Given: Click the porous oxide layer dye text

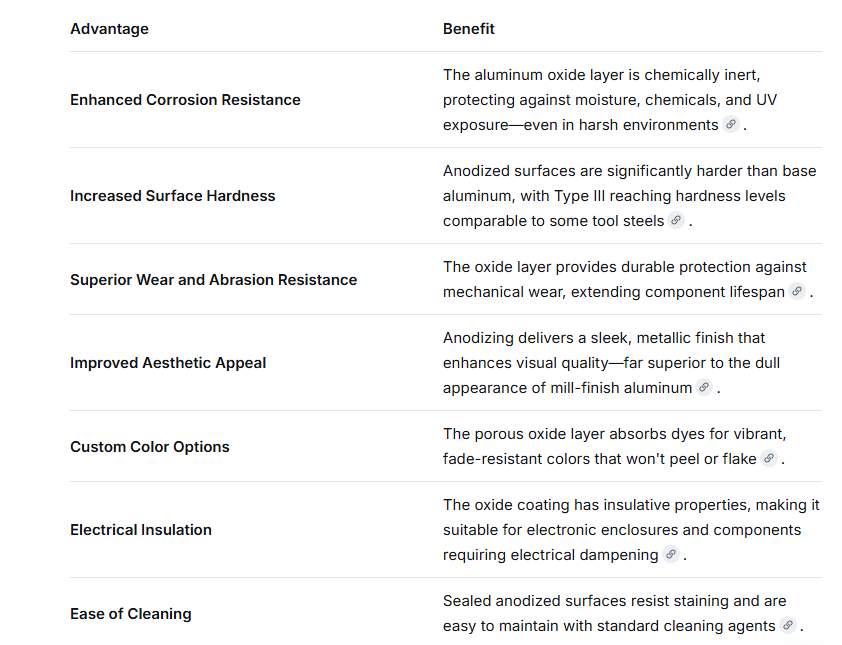Looking at the screenshot, I should click(x=614, y=446).
